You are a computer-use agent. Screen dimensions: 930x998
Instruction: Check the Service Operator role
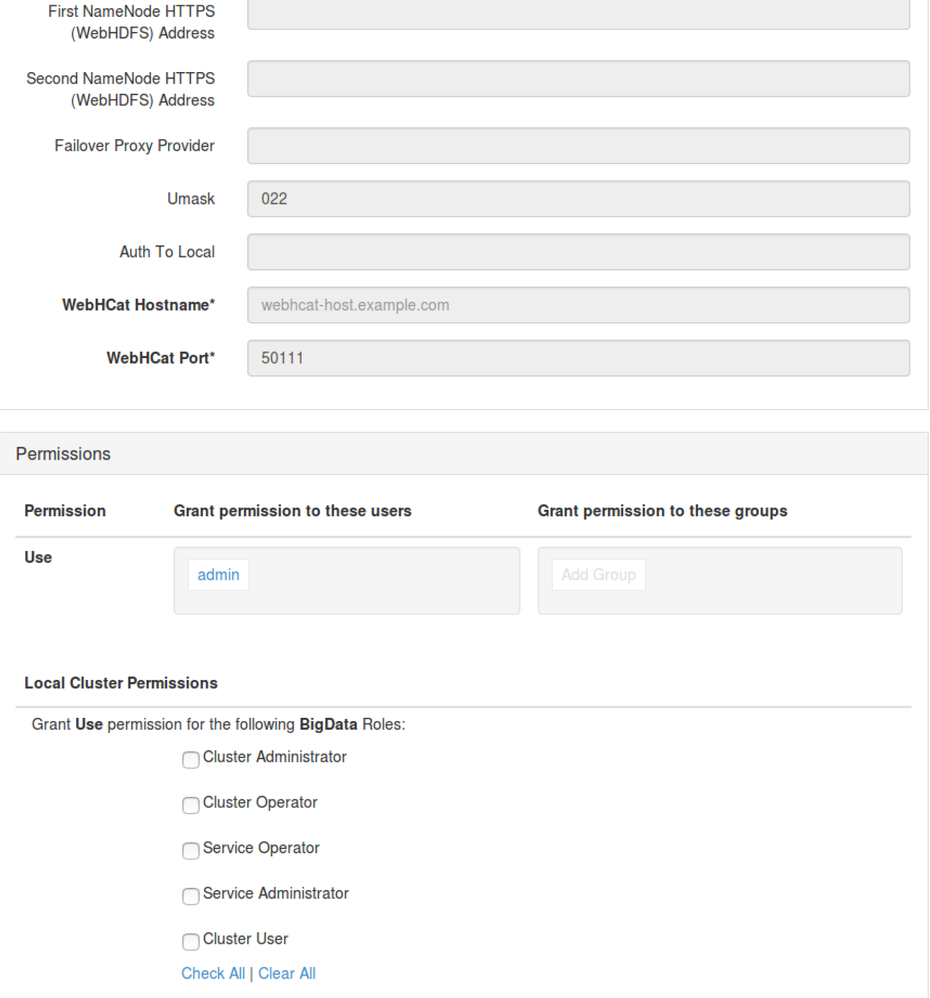190,851
